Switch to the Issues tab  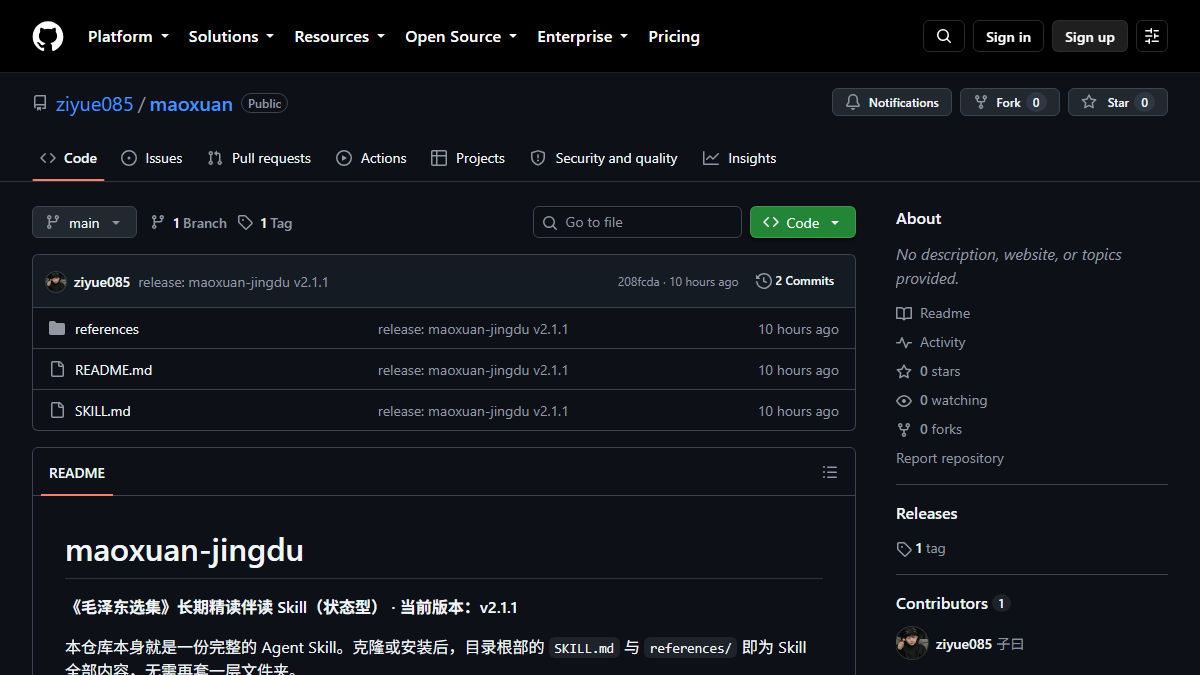point(152,158)
